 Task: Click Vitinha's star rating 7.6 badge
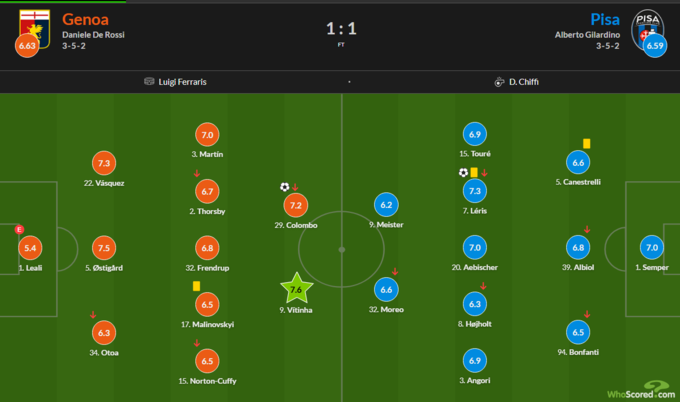pyautogui.click(x=295, y=289)
